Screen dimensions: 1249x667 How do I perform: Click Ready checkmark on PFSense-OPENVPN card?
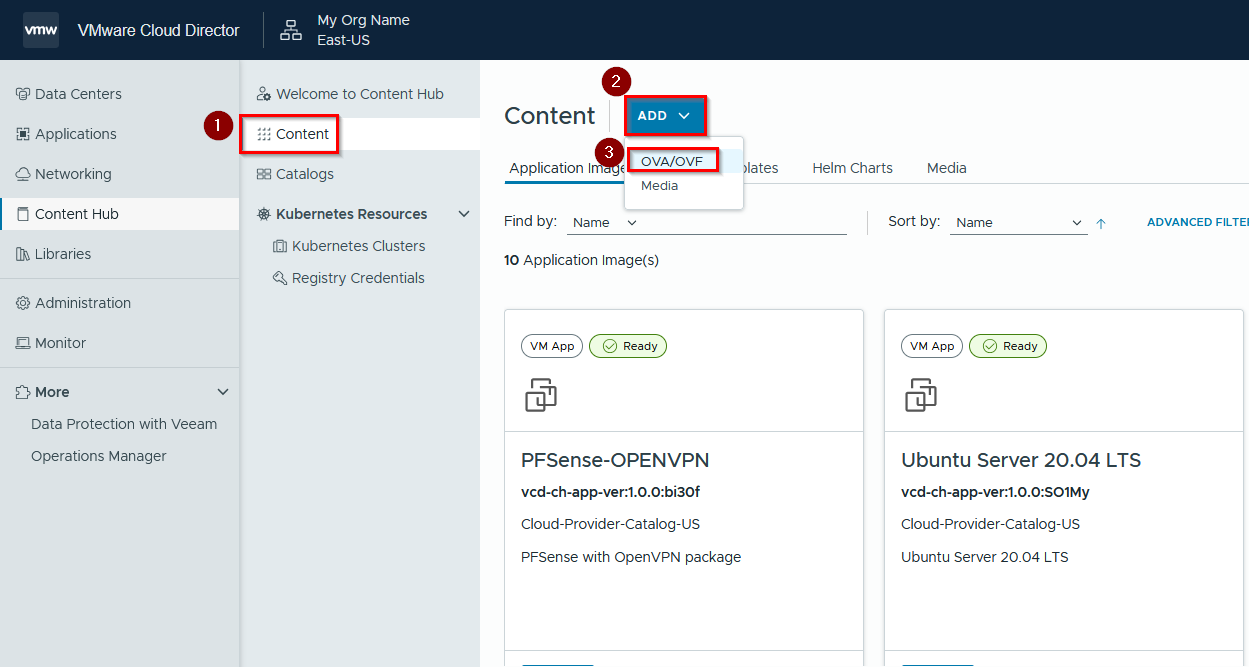point(609,346)
